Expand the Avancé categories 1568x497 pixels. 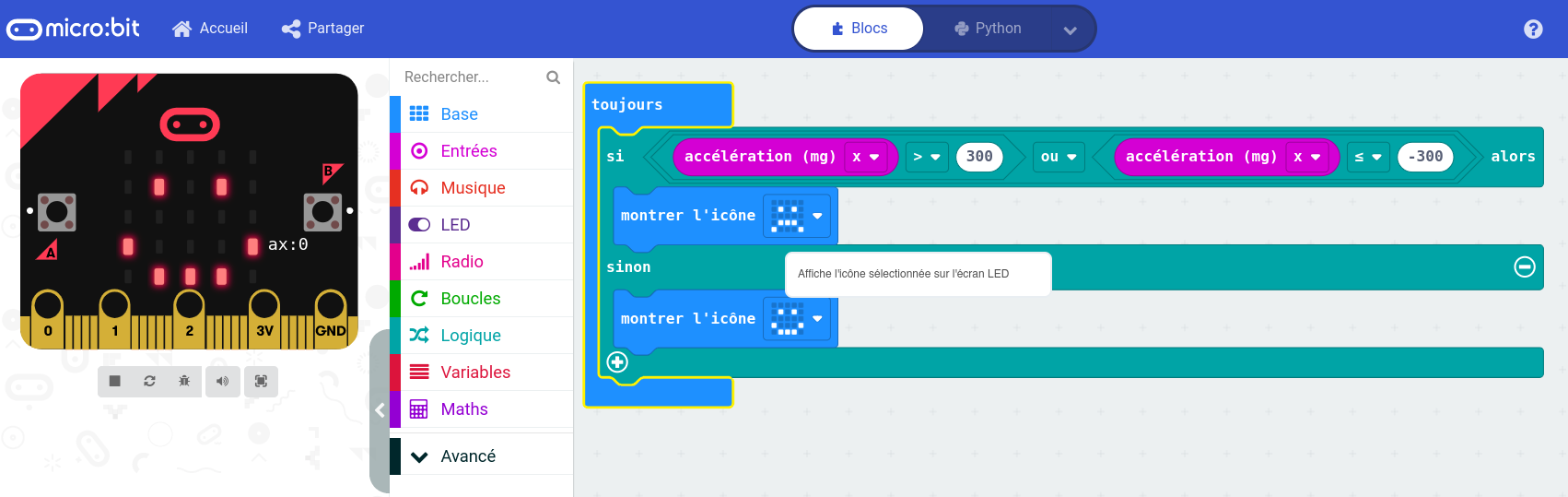(481, 456)
